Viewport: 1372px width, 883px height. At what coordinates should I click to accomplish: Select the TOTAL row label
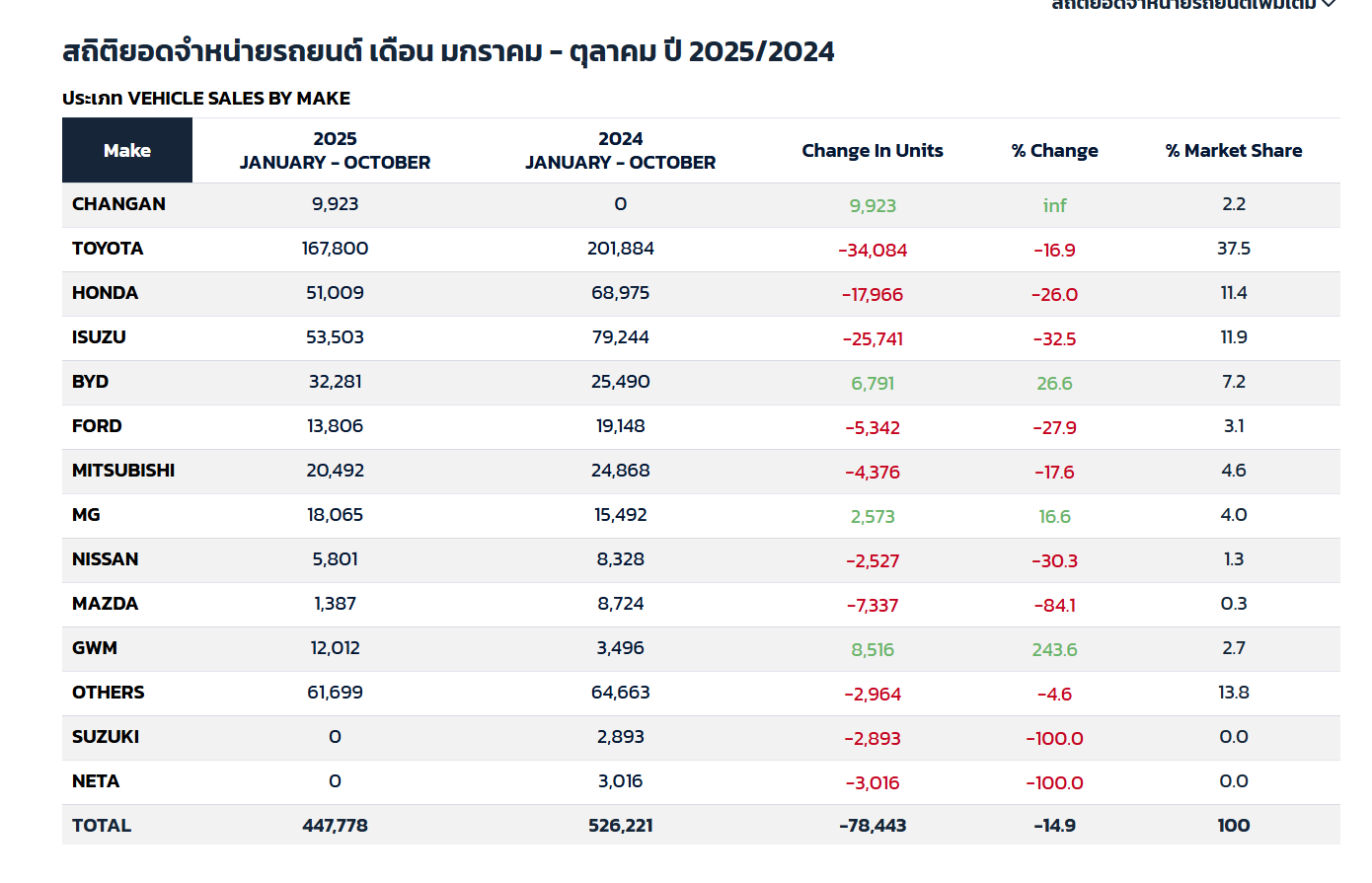pyautogui.click(x=102, y=826)
